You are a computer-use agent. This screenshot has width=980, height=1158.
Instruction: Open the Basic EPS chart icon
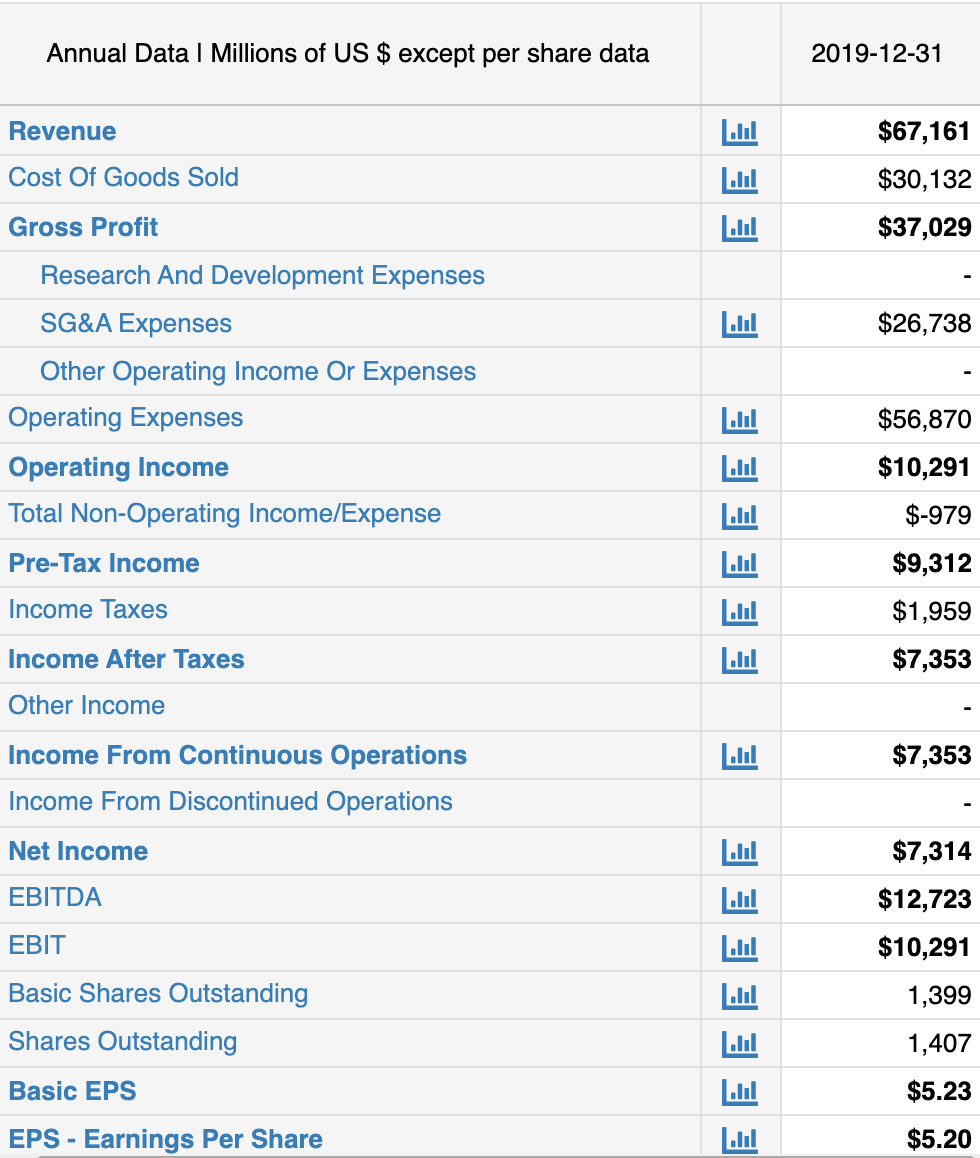[x=739, y=1091]
